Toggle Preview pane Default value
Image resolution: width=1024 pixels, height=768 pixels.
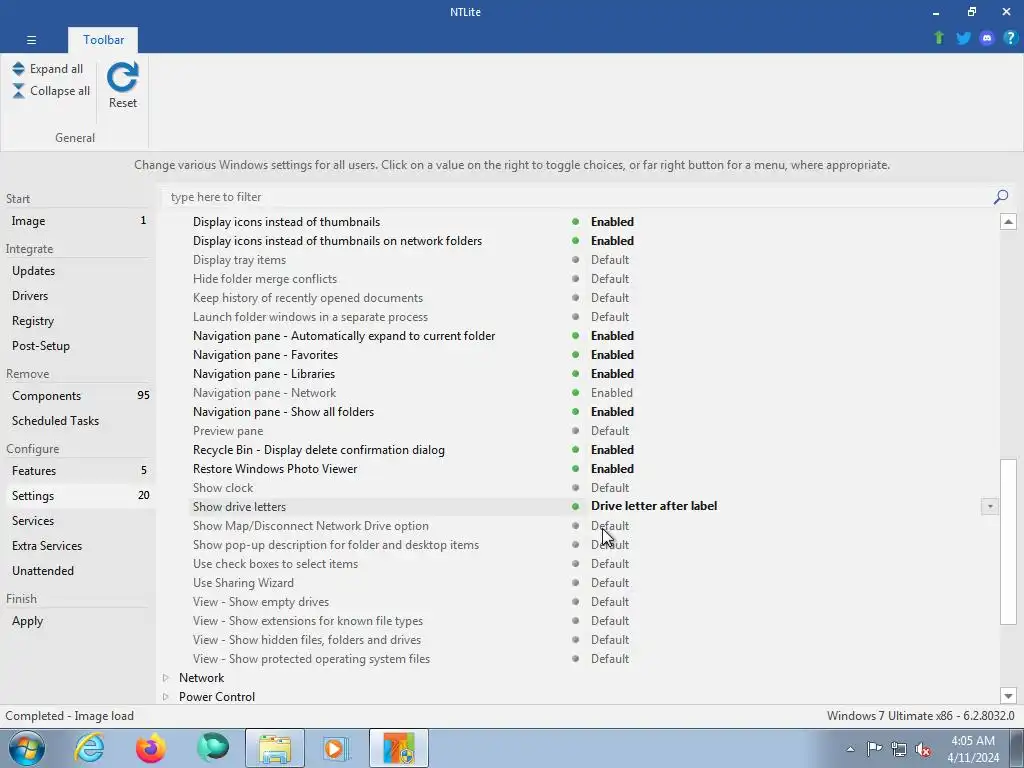609,431
